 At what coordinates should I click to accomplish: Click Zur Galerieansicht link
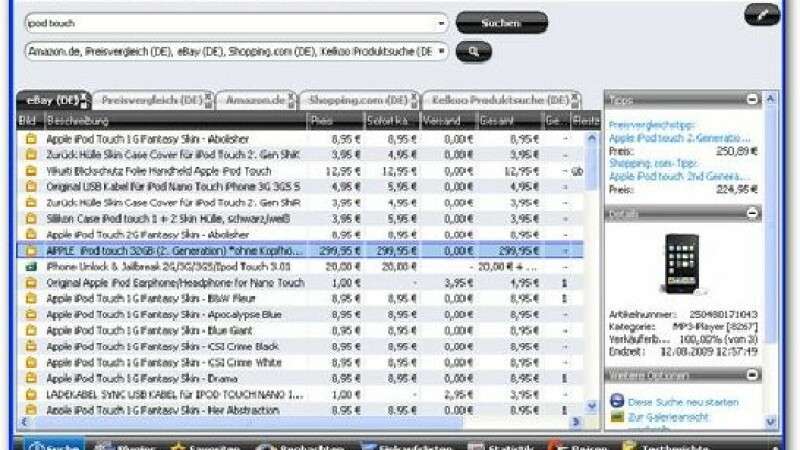point(668,417)
